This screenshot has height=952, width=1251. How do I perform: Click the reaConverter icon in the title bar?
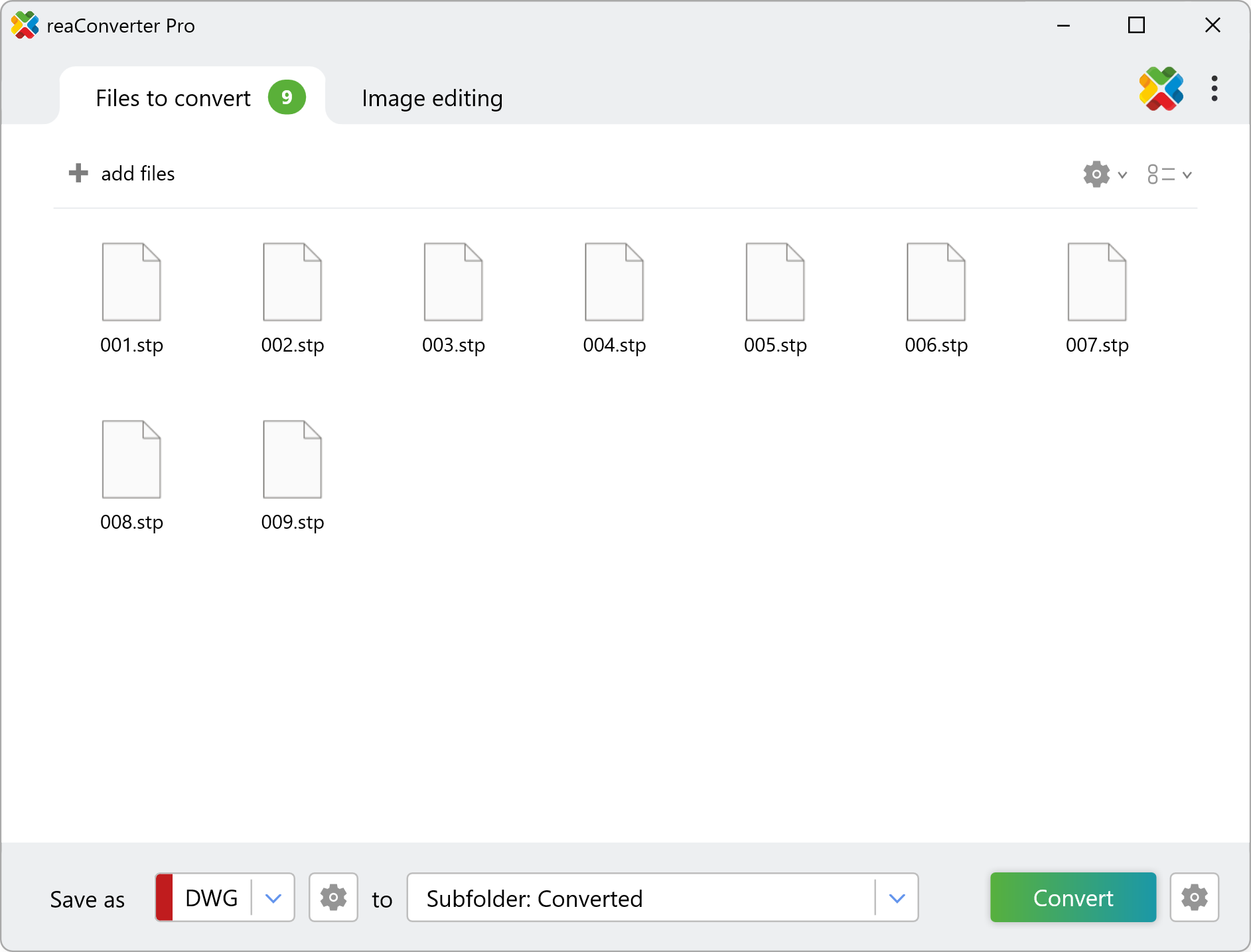(x=25, y=25)
